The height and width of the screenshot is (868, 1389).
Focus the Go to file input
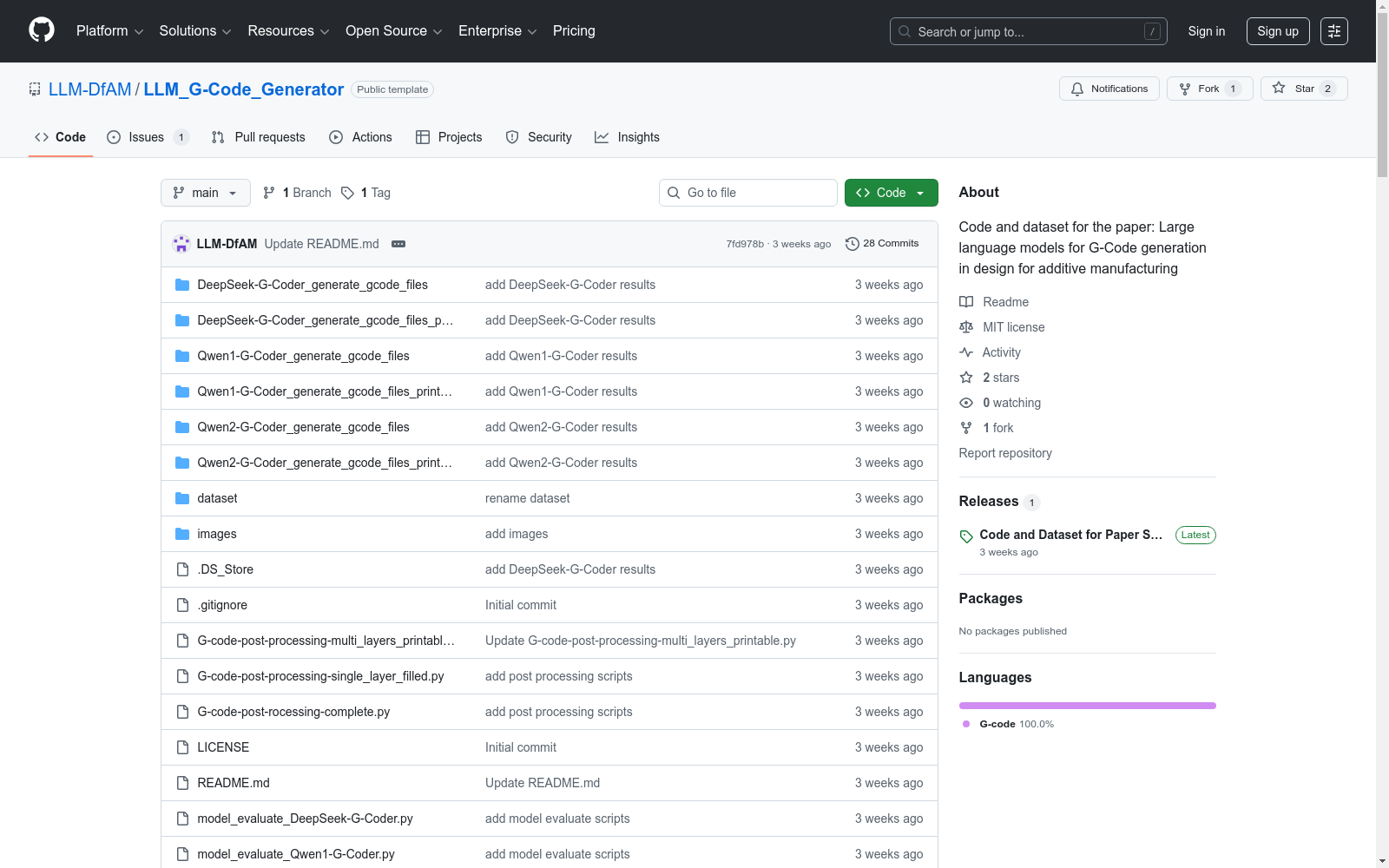(x=748, y=193)
